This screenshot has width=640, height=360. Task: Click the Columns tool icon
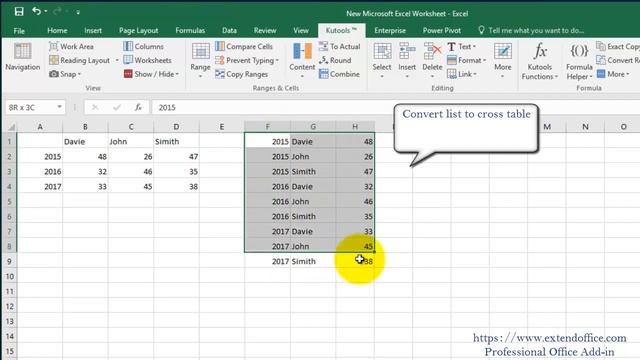(128, 47)
